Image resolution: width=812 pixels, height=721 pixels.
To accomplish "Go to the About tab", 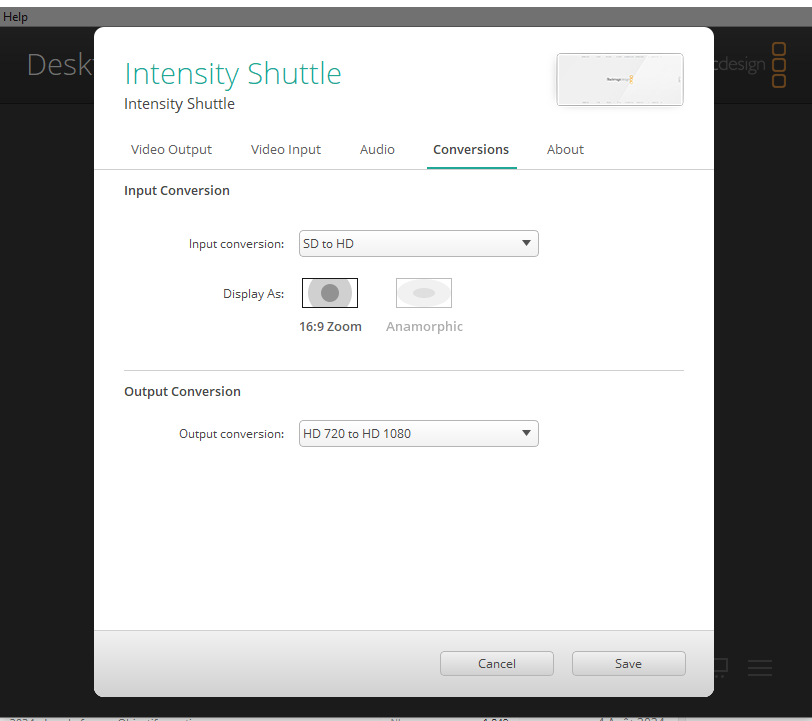I will click(x=565, y=150).
